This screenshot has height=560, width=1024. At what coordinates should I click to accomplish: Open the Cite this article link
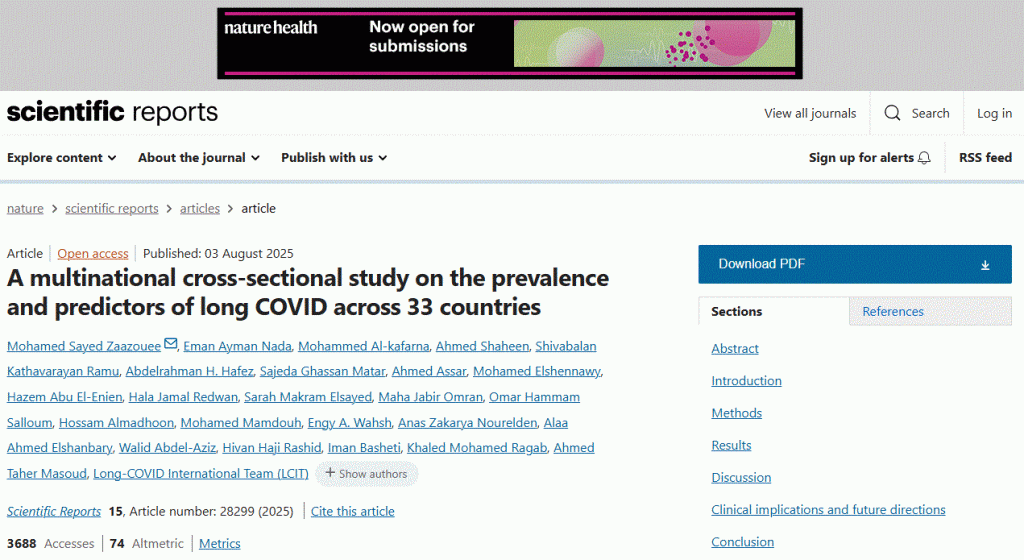353,511
